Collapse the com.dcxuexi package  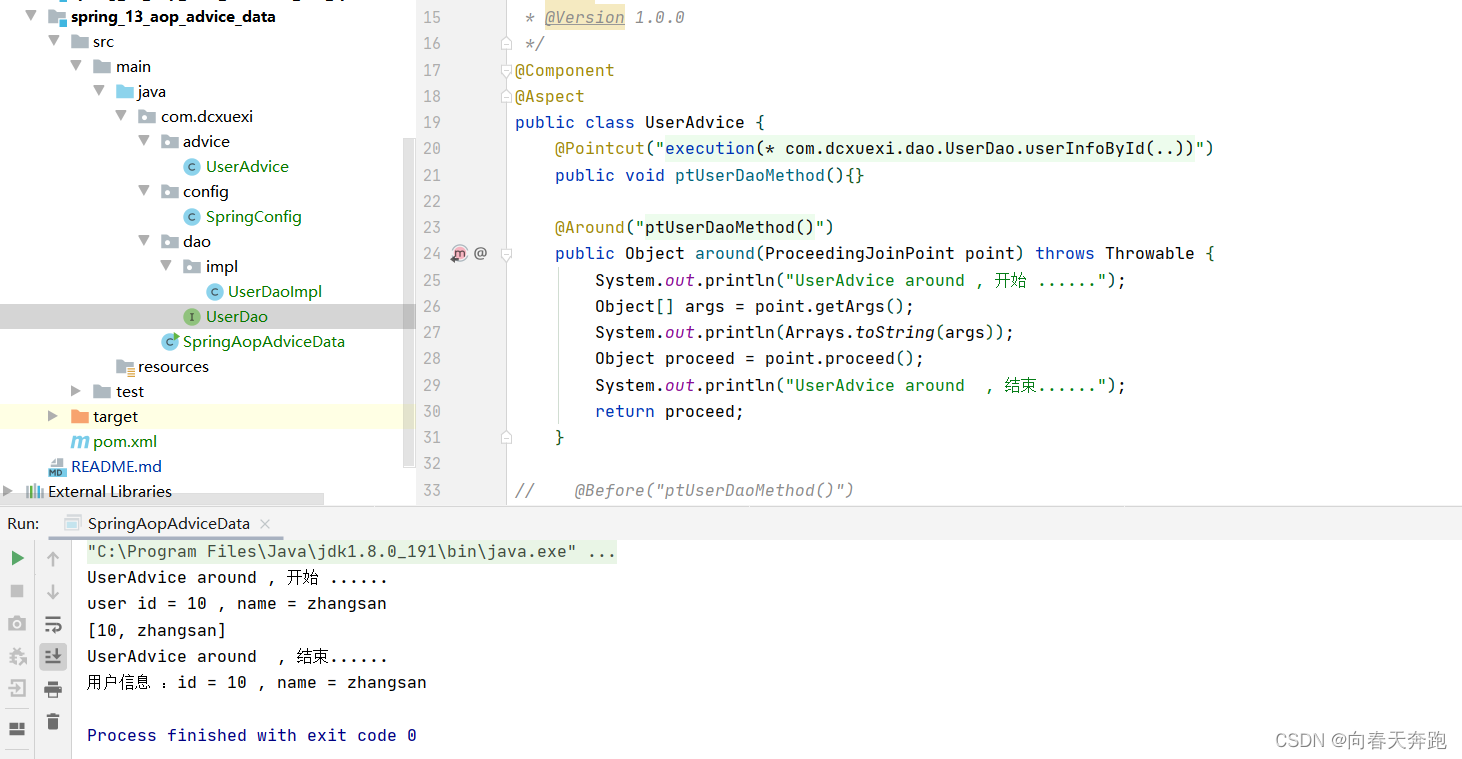coord(122,116)
